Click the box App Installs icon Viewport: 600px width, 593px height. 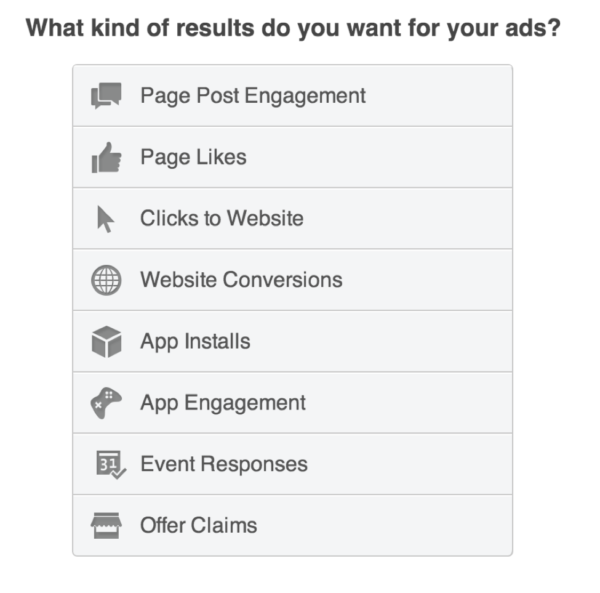(x=106, y=342)
